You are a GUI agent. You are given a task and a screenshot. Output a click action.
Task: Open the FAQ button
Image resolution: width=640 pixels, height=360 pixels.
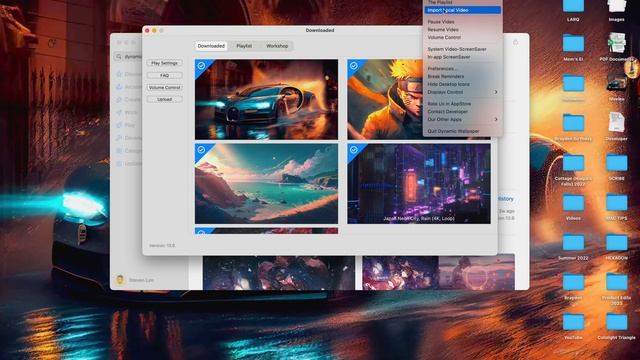[164, 76]
